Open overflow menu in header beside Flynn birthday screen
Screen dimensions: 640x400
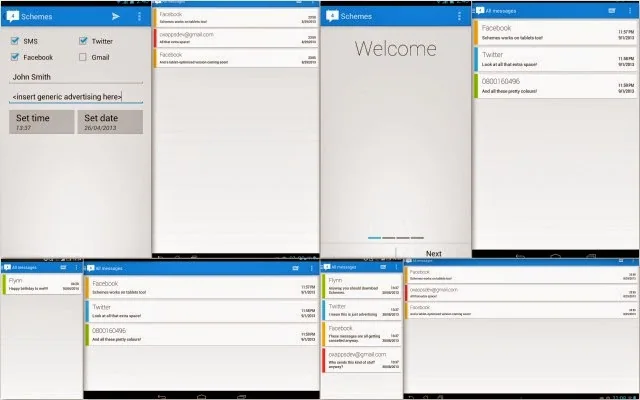coord(311,268)
